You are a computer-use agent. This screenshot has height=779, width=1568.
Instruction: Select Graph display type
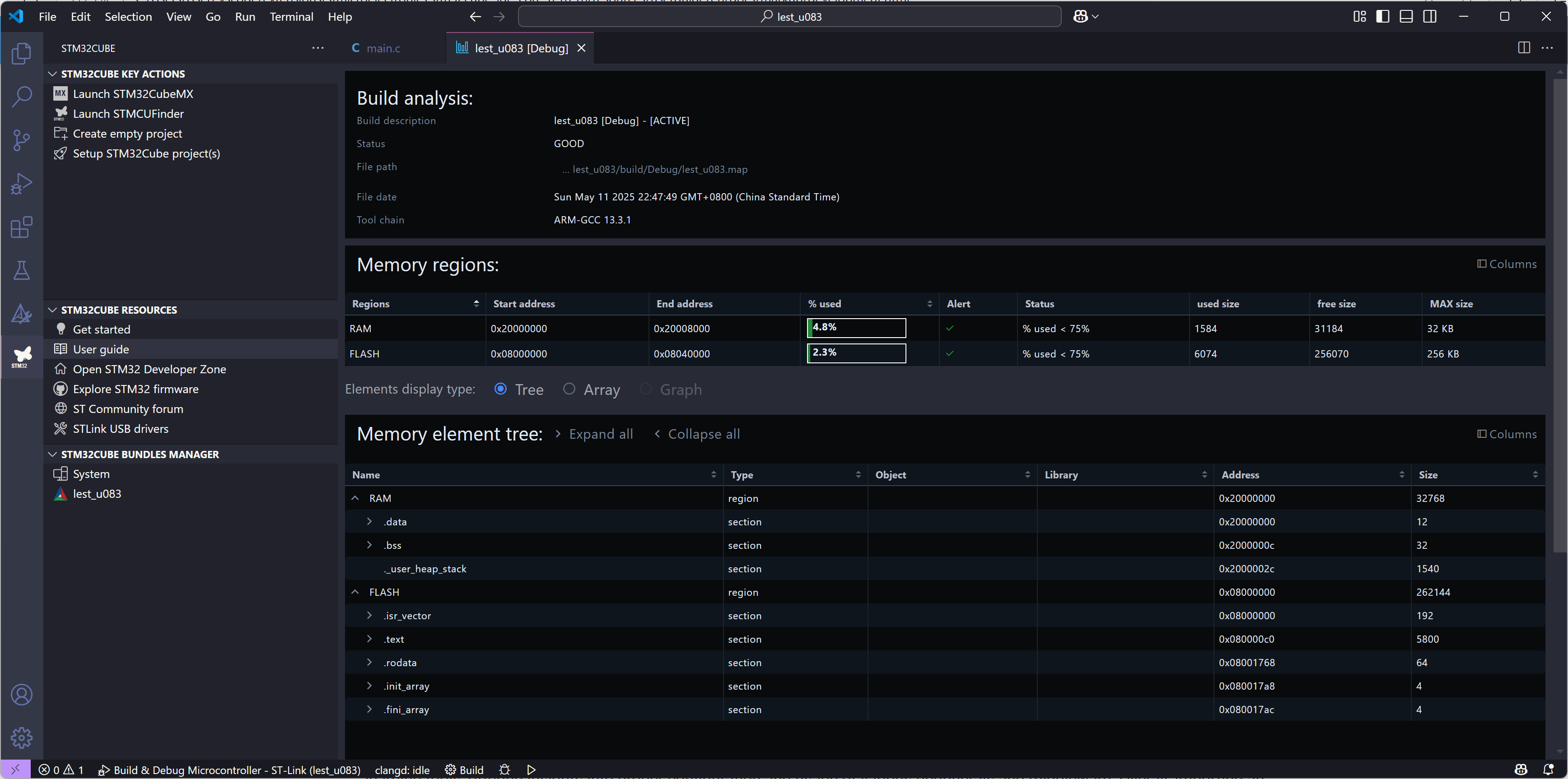[646, 389]
